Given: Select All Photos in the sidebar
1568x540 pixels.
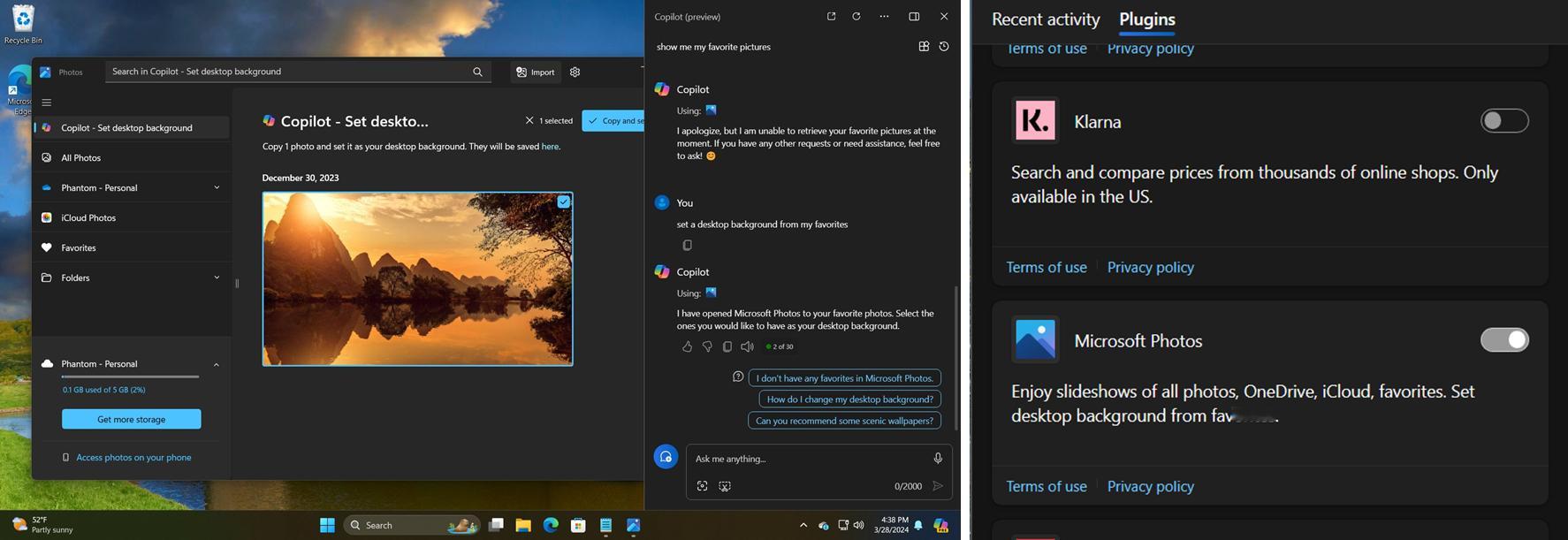Looking at the screenshot, I should (132, 157).
